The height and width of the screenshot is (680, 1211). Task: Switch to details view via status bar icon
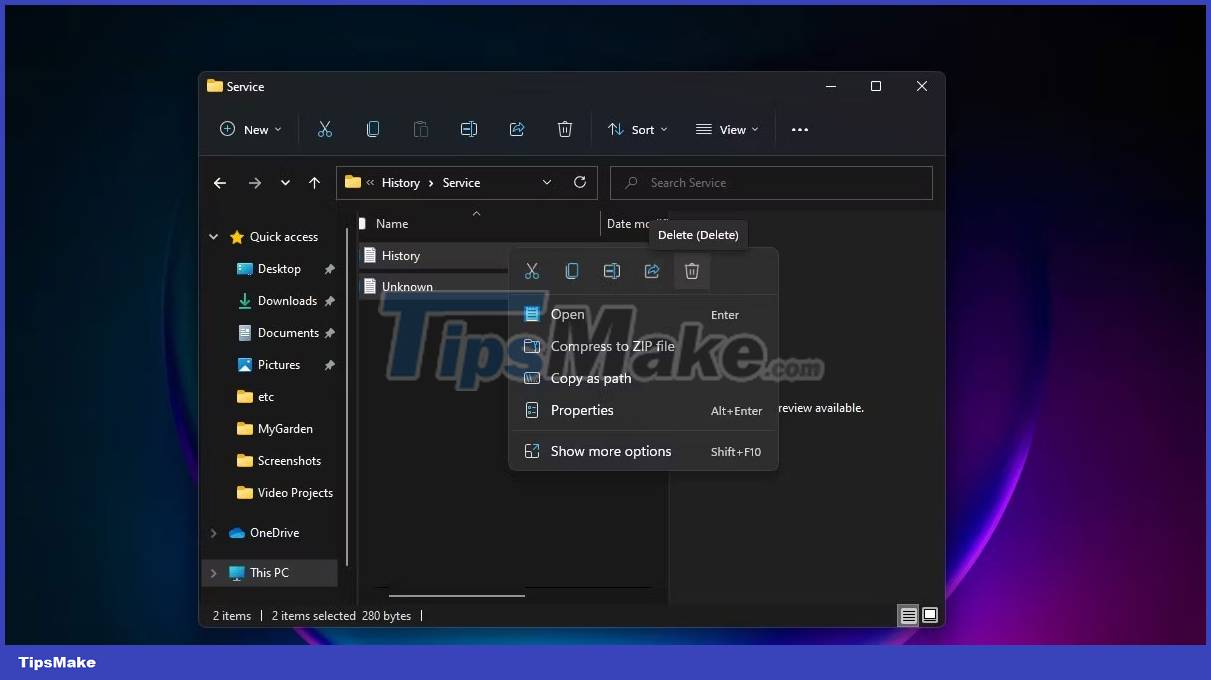pos(908,615)
